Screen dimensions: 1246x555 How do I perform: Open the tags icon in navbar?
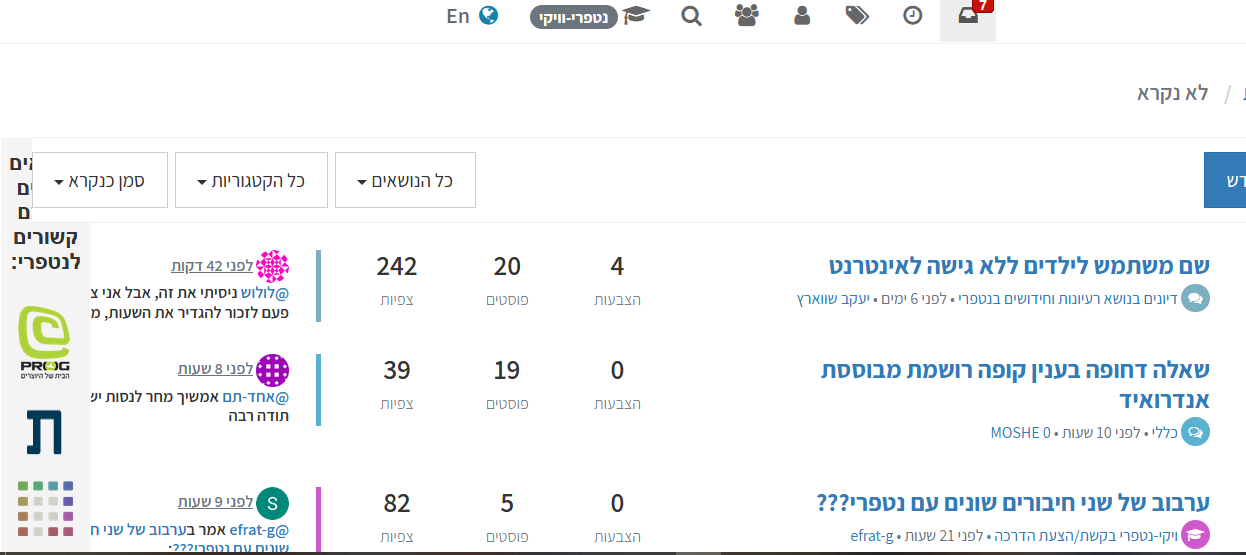coord(857,16)
